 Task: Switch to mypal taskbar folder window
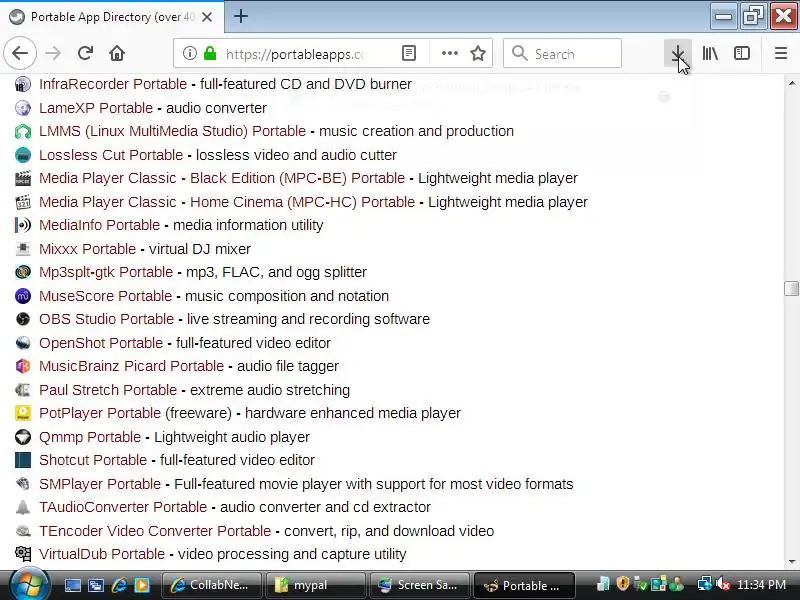click(315, 585)
